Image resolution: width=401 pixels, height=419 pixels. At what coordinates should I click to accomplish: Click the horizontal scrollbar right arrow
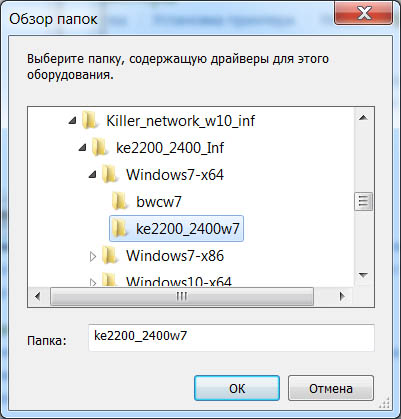coord(342,296)
